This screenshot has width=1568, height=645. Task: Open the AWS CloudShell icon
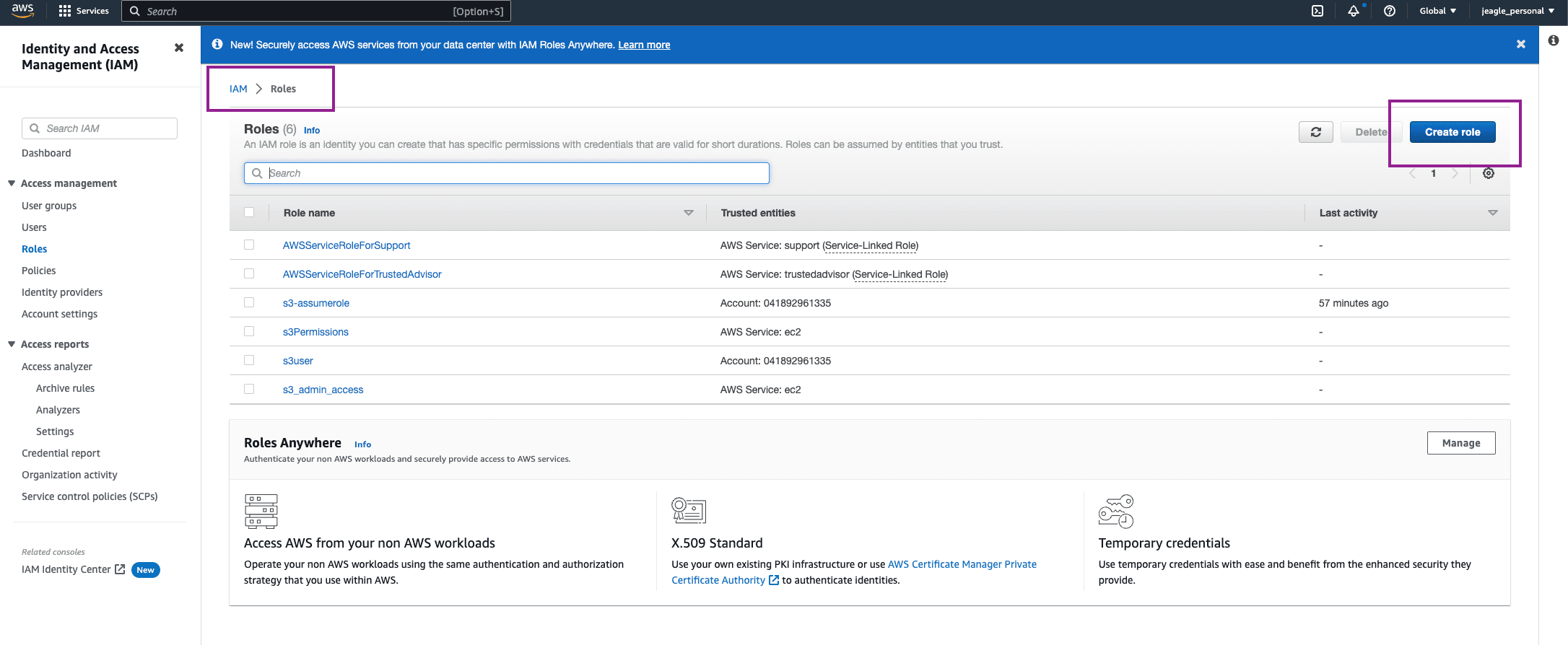(x=1317, y=11)
